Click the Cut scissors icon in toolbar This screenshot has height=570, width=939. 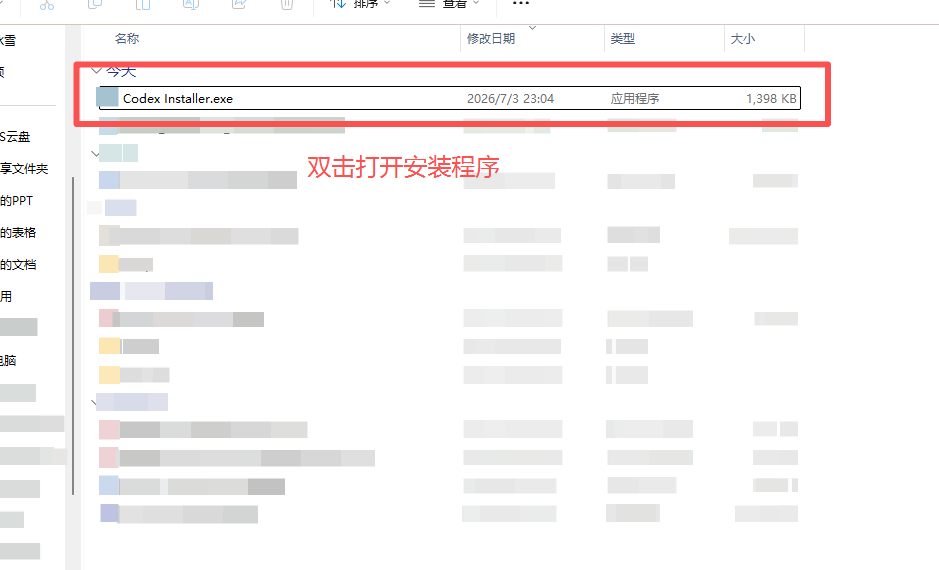(x=47, y=5)
